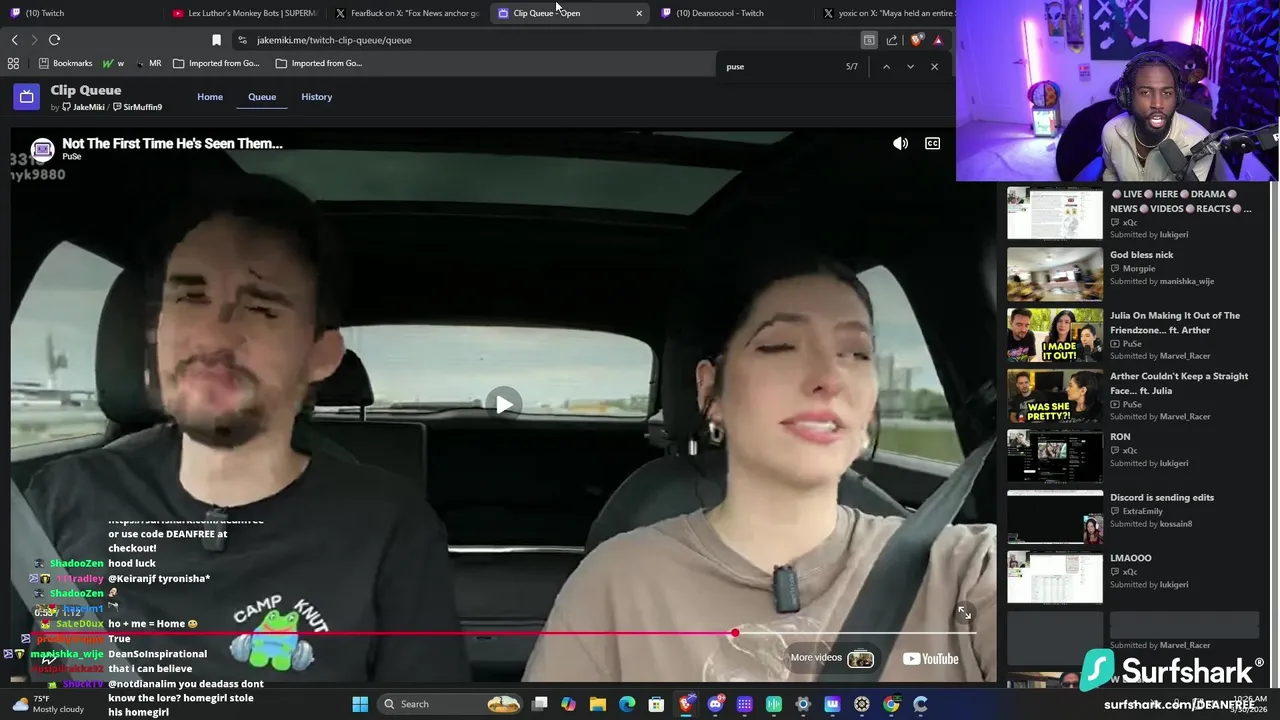Open the Windows Start menu

click(360, 704)
